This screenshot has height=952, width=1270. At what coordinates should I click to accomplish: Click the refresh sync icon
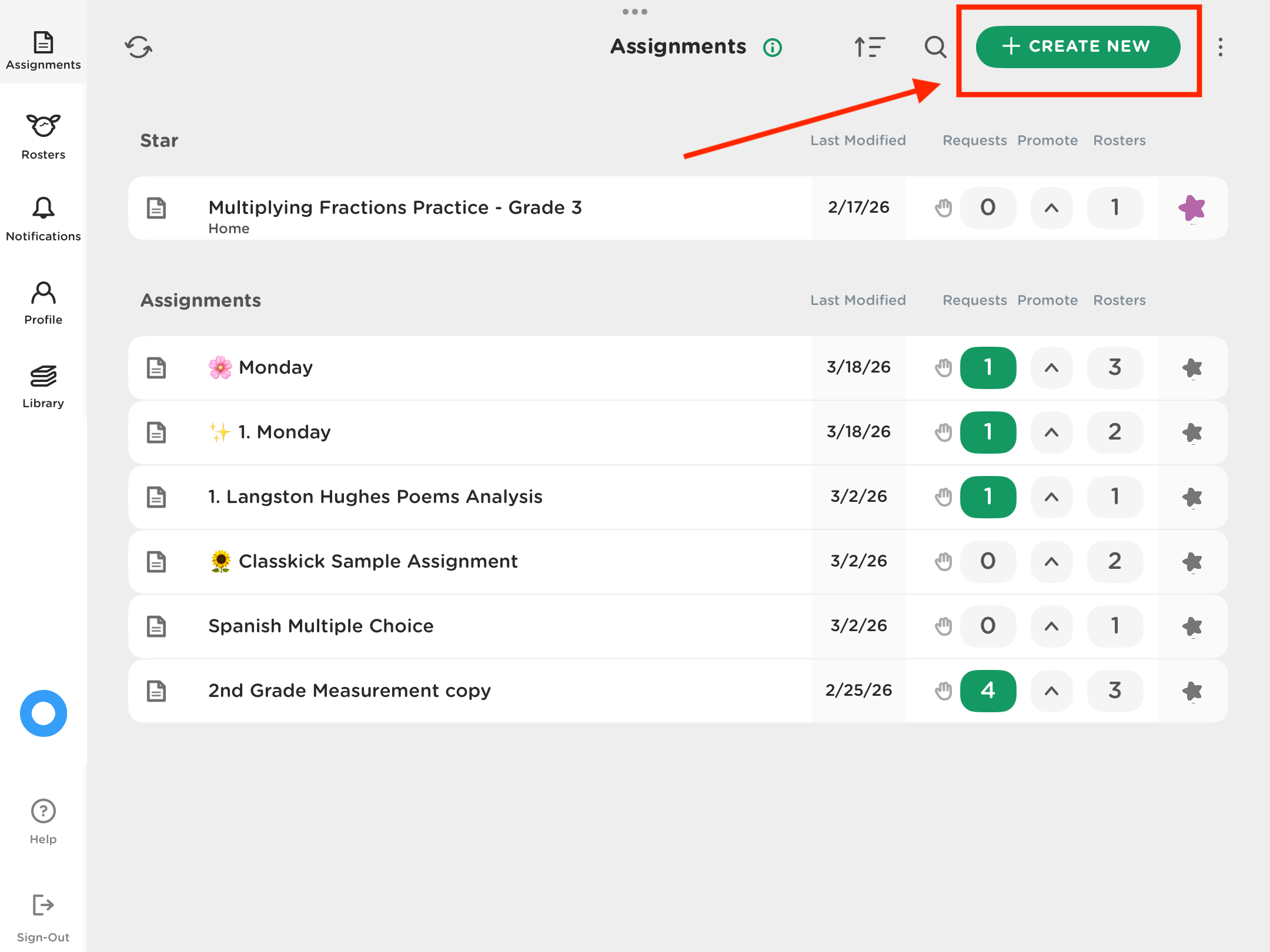click(138, 47)
